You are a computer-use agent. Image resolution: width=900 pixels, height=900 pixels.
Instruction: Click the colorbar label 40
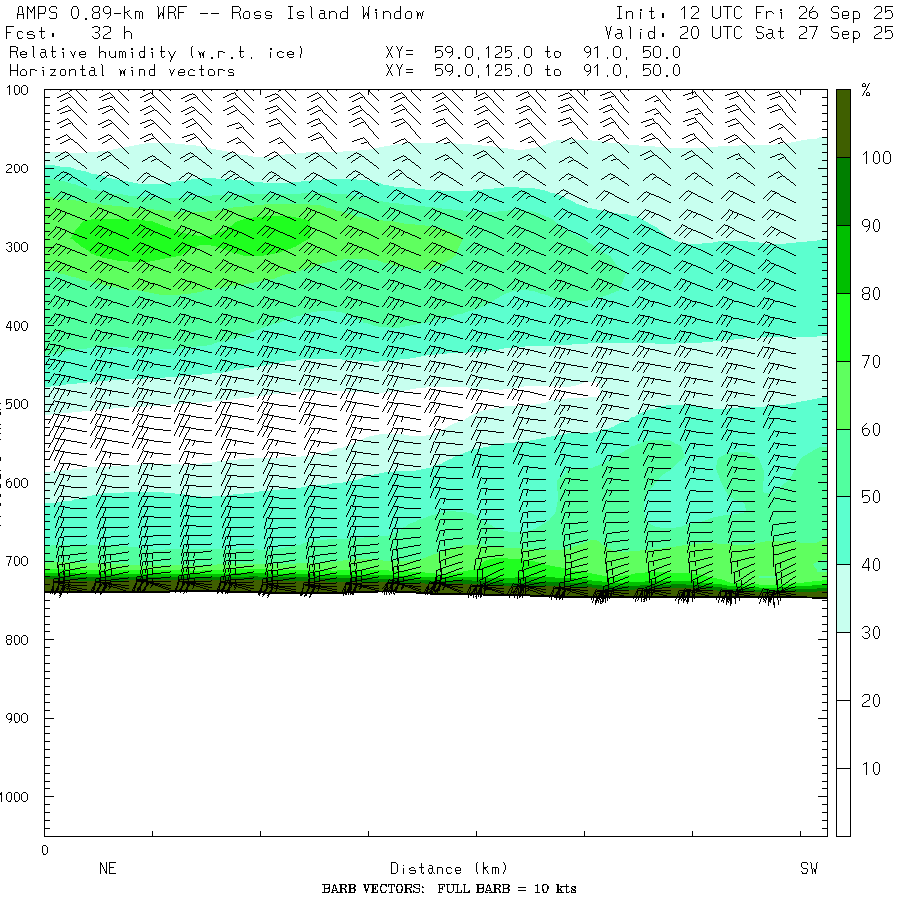pos(871,565)
